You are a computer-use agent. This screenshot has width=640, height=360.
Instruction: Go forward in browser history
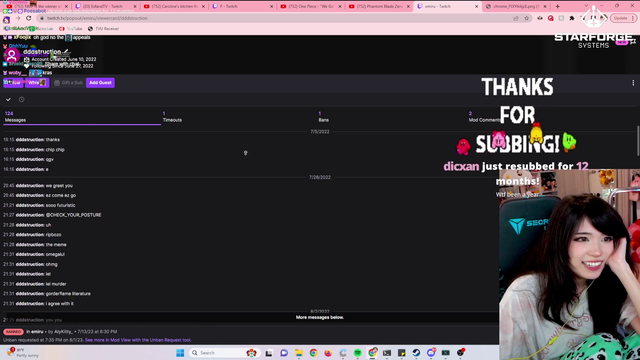[18, 18]
